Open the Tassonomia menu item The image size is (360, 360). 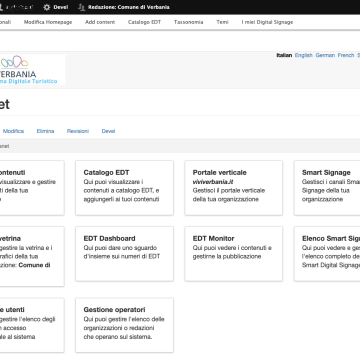[x=188, y=22]
